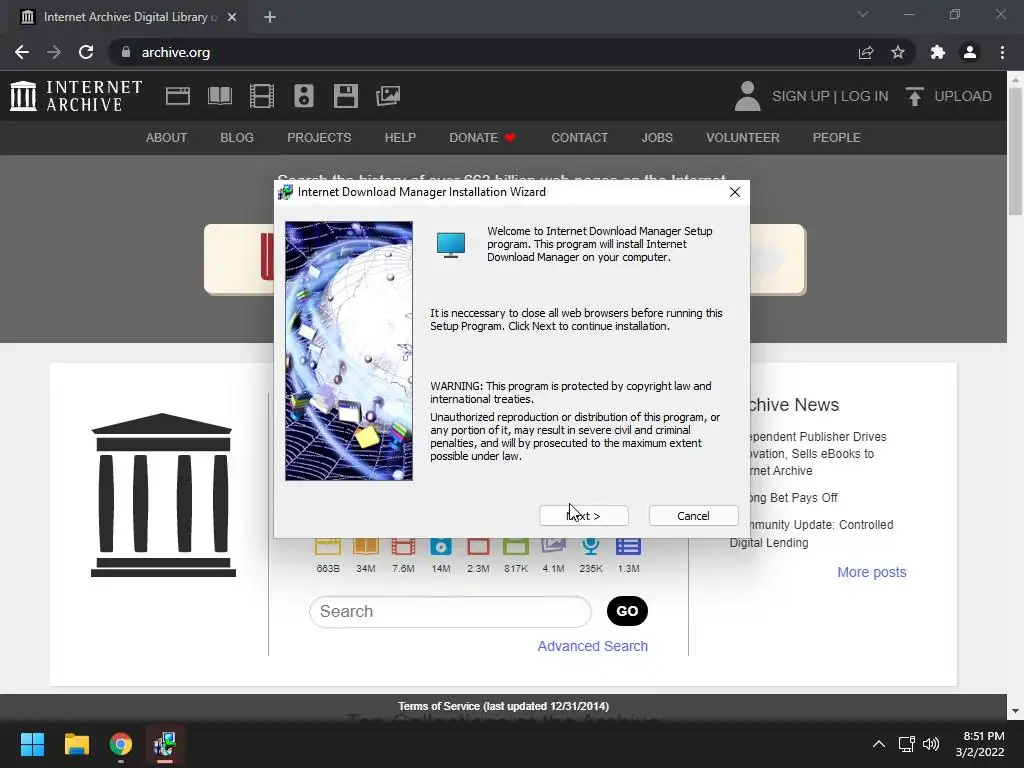Open the tab search dropdown chevron
The height and width of the screenshot is (768, 1024).
[863, 14]
